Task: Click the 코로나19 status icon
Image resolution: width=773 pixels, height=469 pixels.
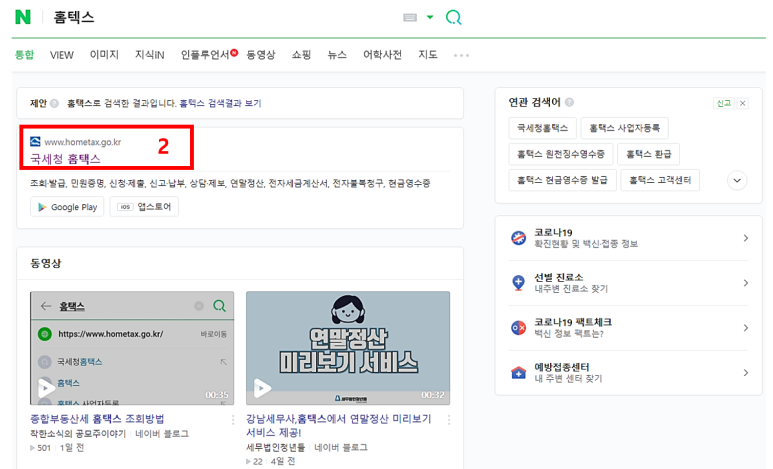Action: [x=518, y=238]
